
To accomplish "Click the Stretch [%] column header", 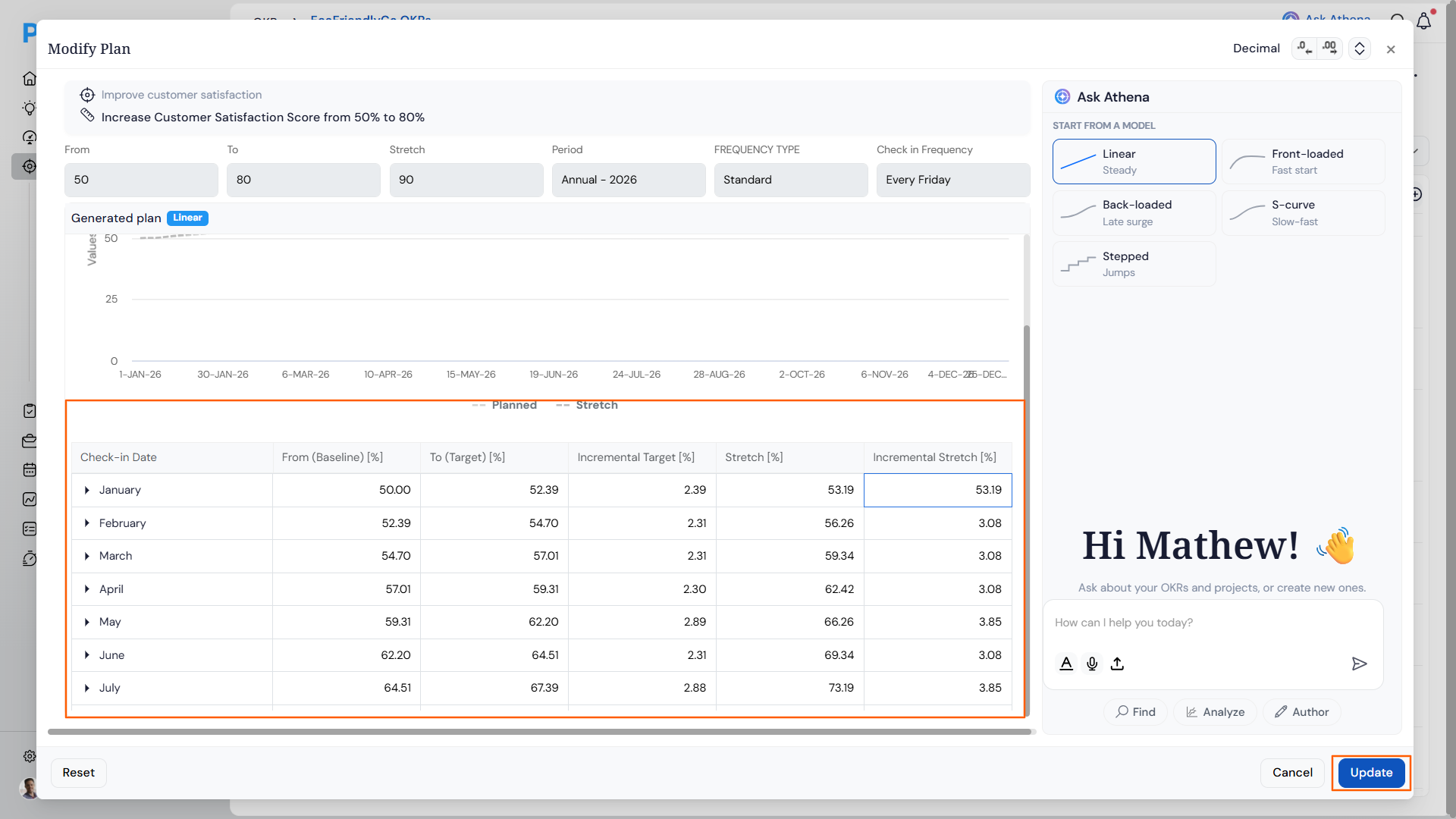I will [790, 457].
